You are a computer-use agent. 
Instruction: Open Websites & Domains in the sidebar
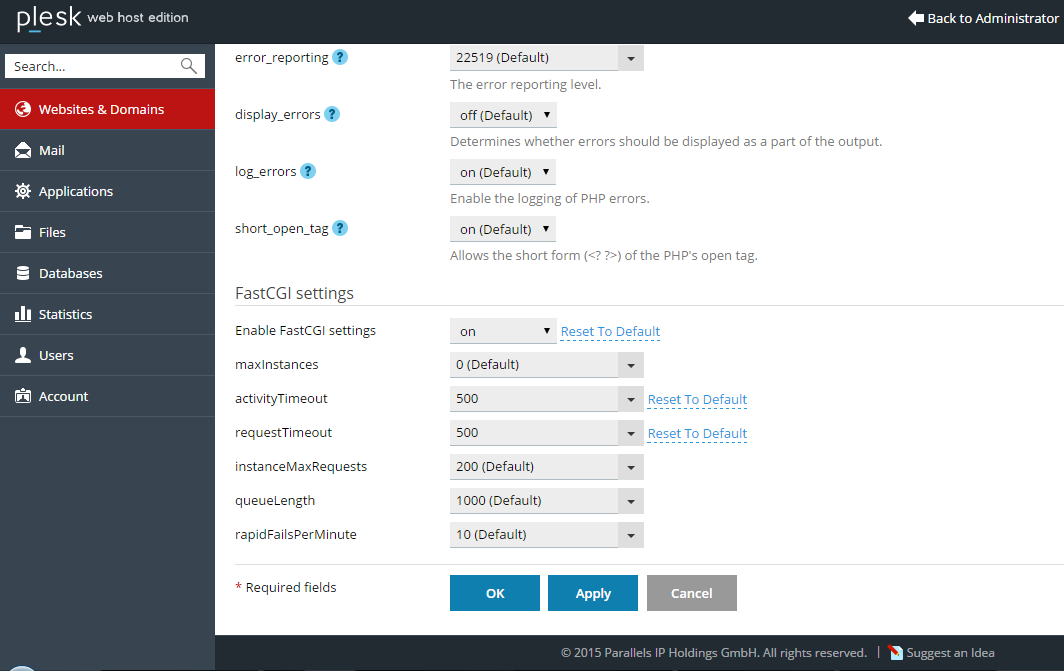(x=101, y=109)
